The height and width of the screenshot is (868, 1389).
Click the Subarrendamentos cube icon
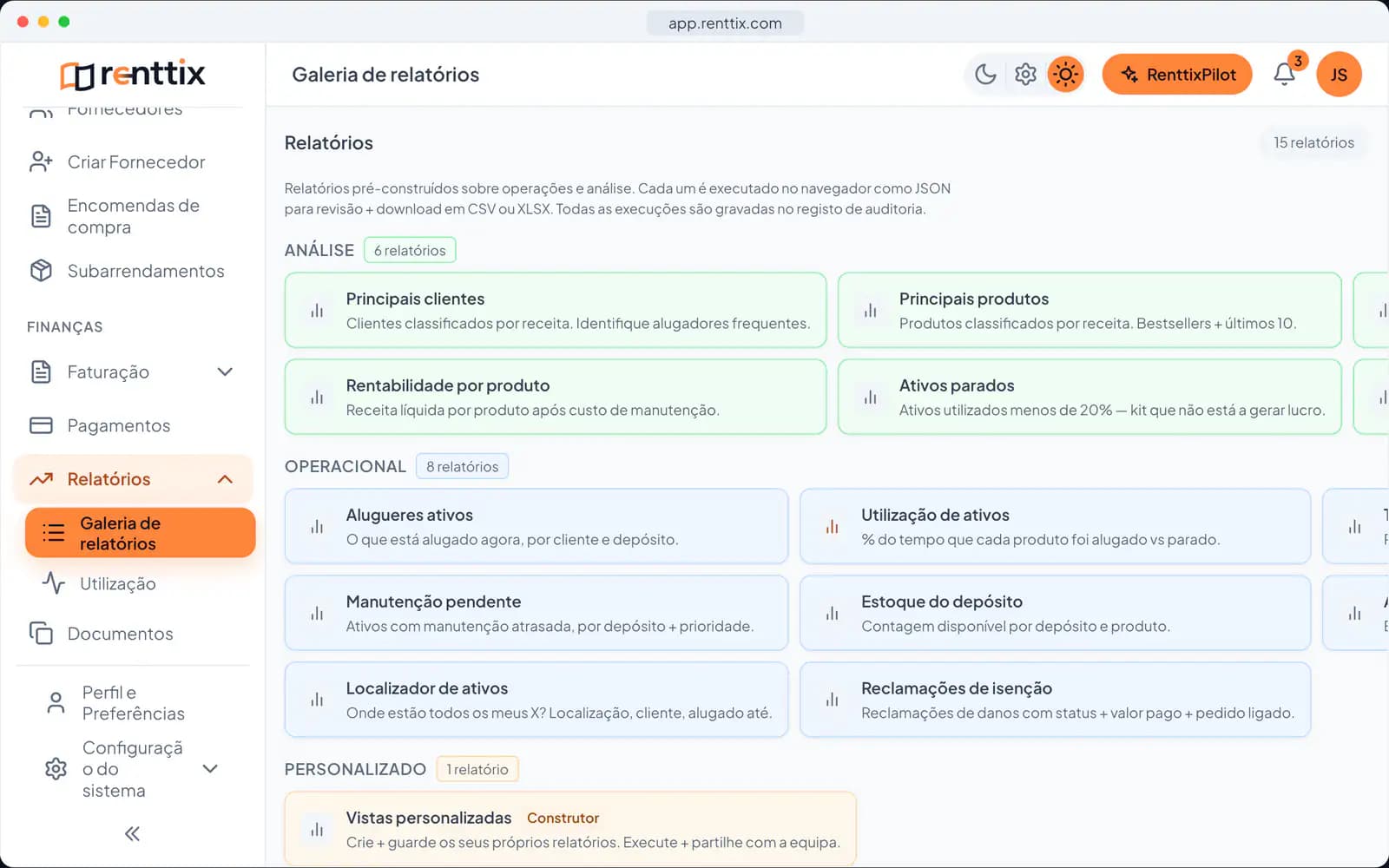(41, 271)
